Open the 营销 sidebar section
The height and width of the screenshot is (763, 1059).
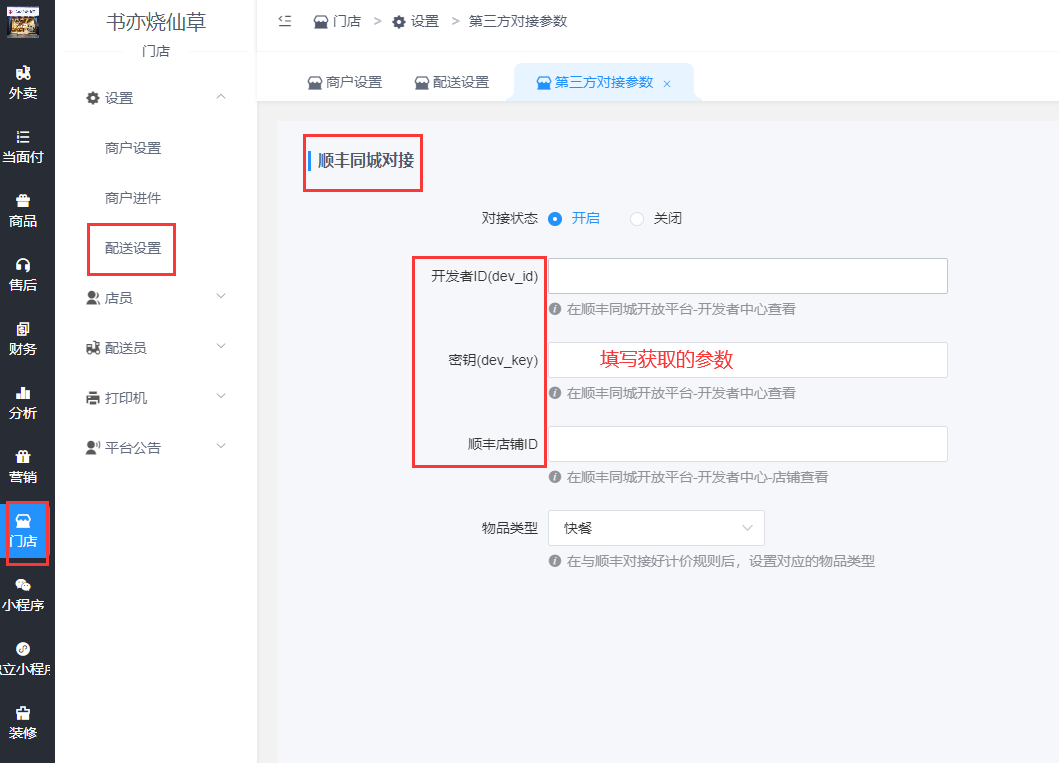click(x=23, y=467)
